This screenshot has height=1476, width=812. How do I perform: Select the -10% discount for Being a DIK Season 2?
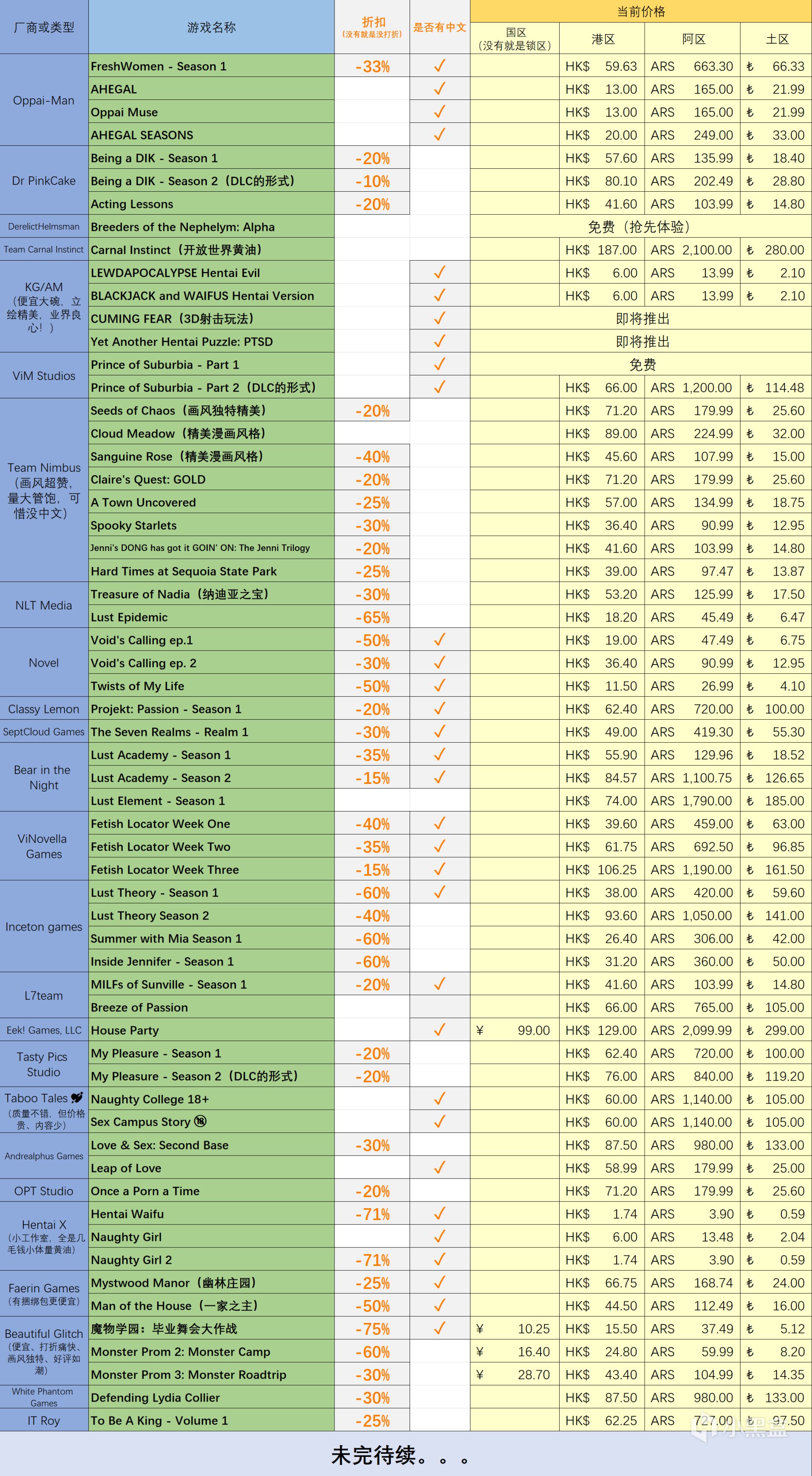(372, 181)
